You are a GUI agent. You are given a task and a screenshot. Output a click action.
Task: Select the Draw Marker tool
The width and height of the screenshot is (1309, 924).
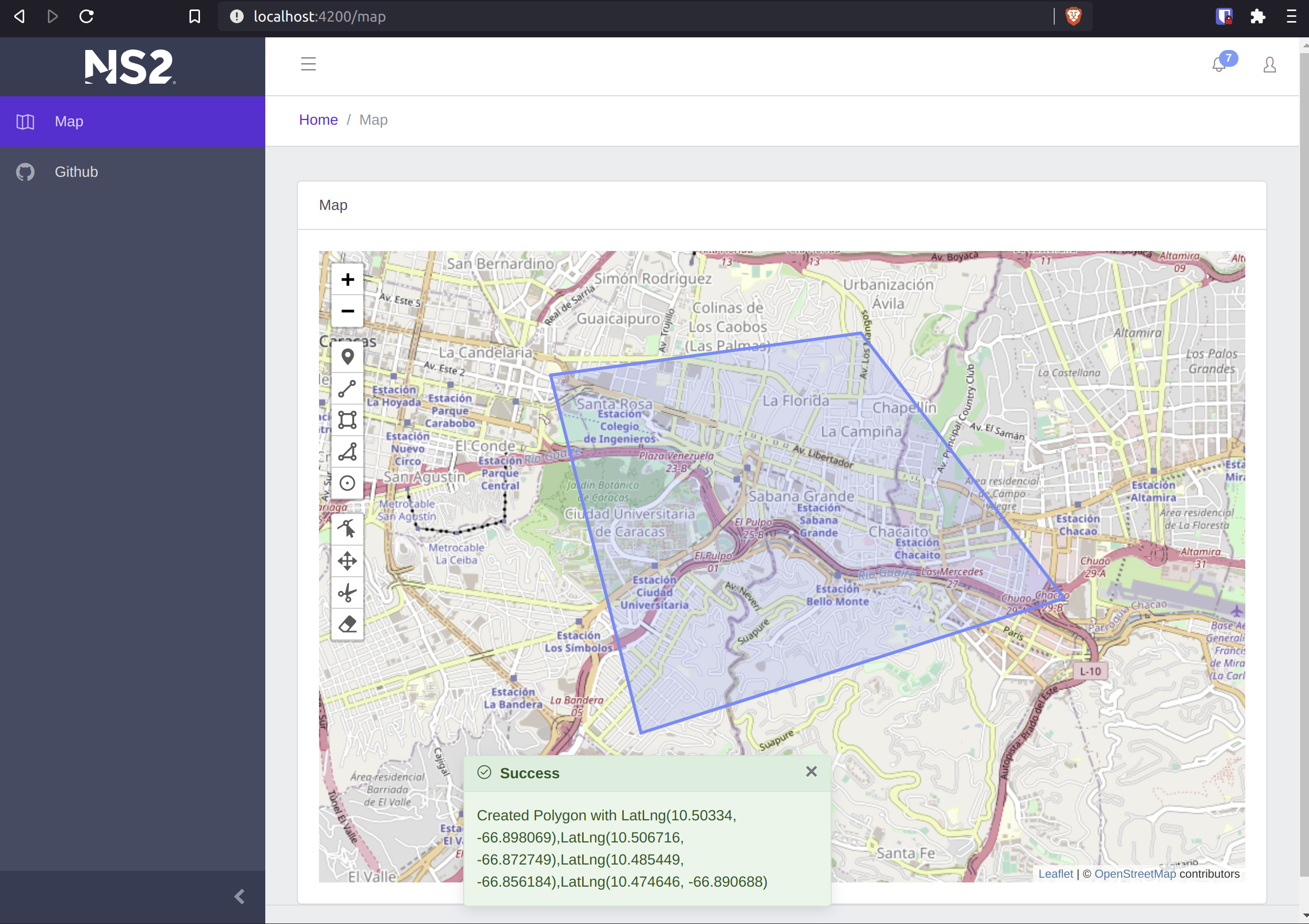coord(347,357)
